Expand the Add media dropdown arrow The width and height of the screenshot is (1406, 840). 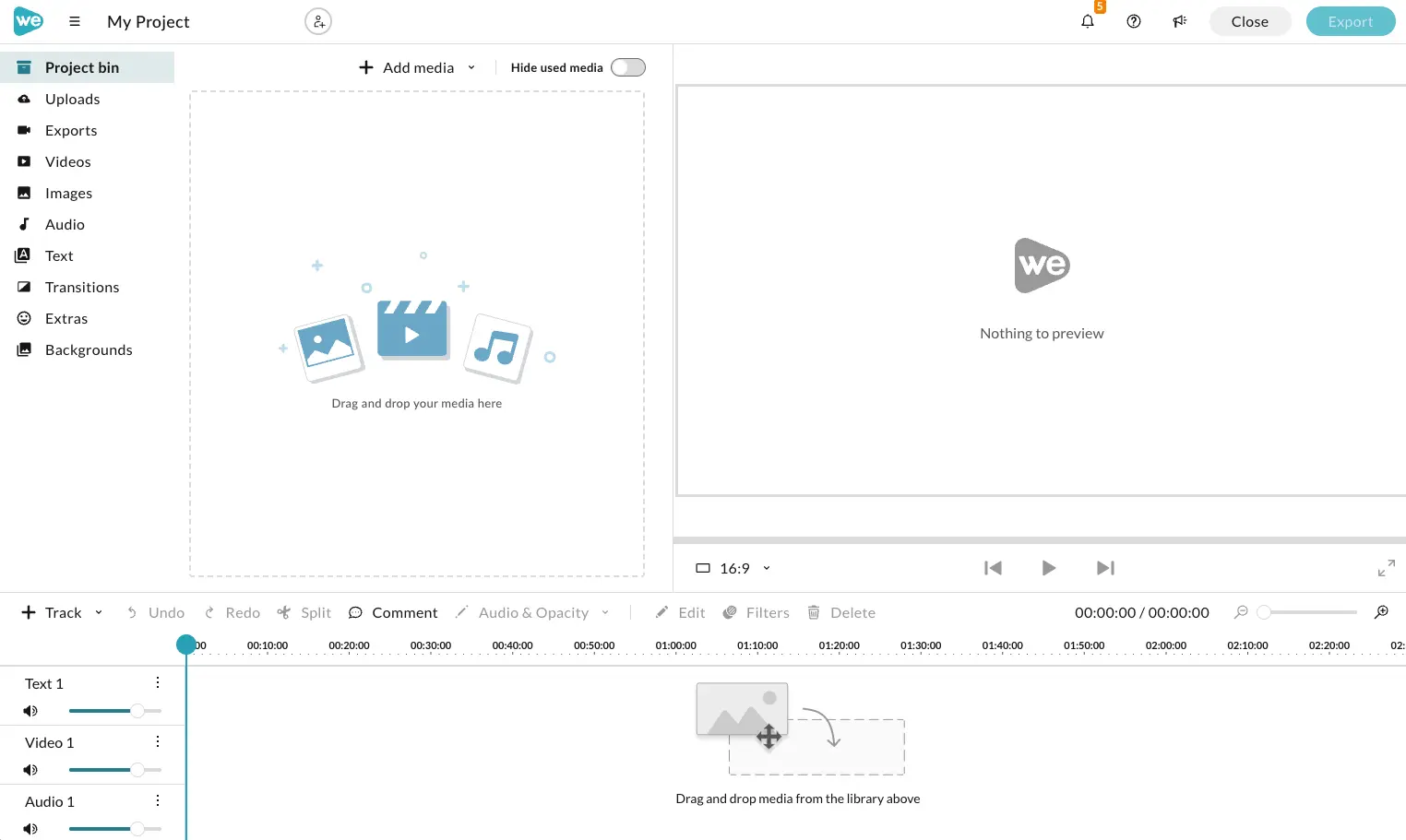(471, 67)
